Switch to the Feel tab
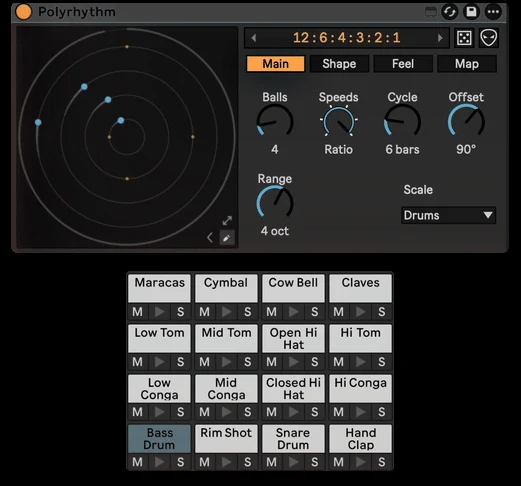 click(403, 64)
